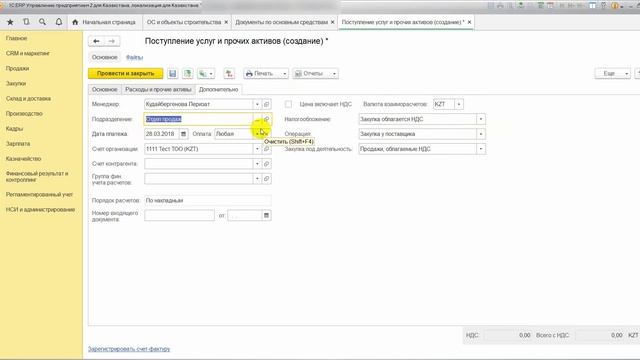Expand the Счет организации dropdown

click(x=257, y=149)
